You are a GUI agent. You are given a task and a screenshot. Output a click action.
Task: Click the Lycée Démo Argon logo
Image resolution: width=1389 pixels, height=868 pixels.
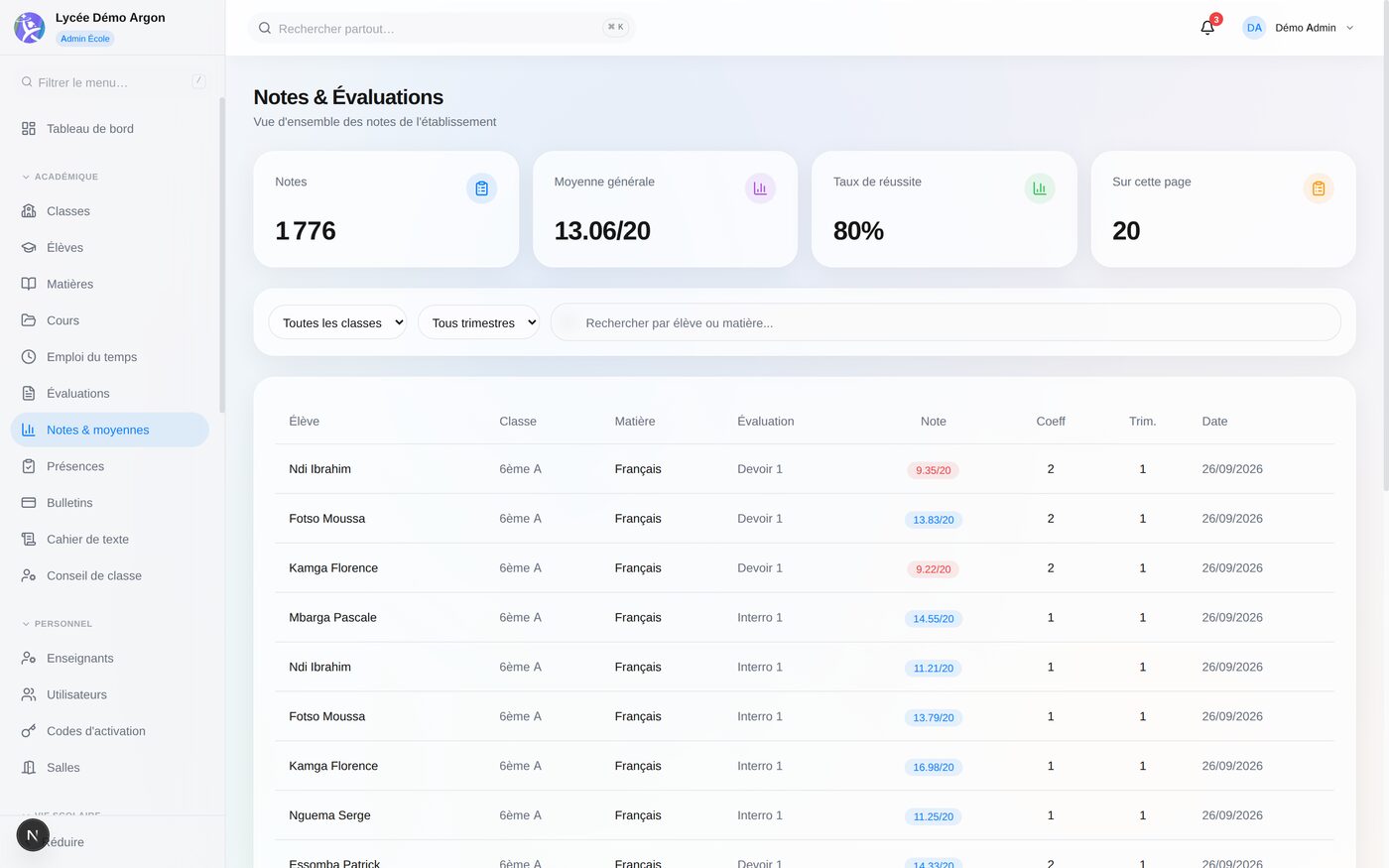(30, 28)
